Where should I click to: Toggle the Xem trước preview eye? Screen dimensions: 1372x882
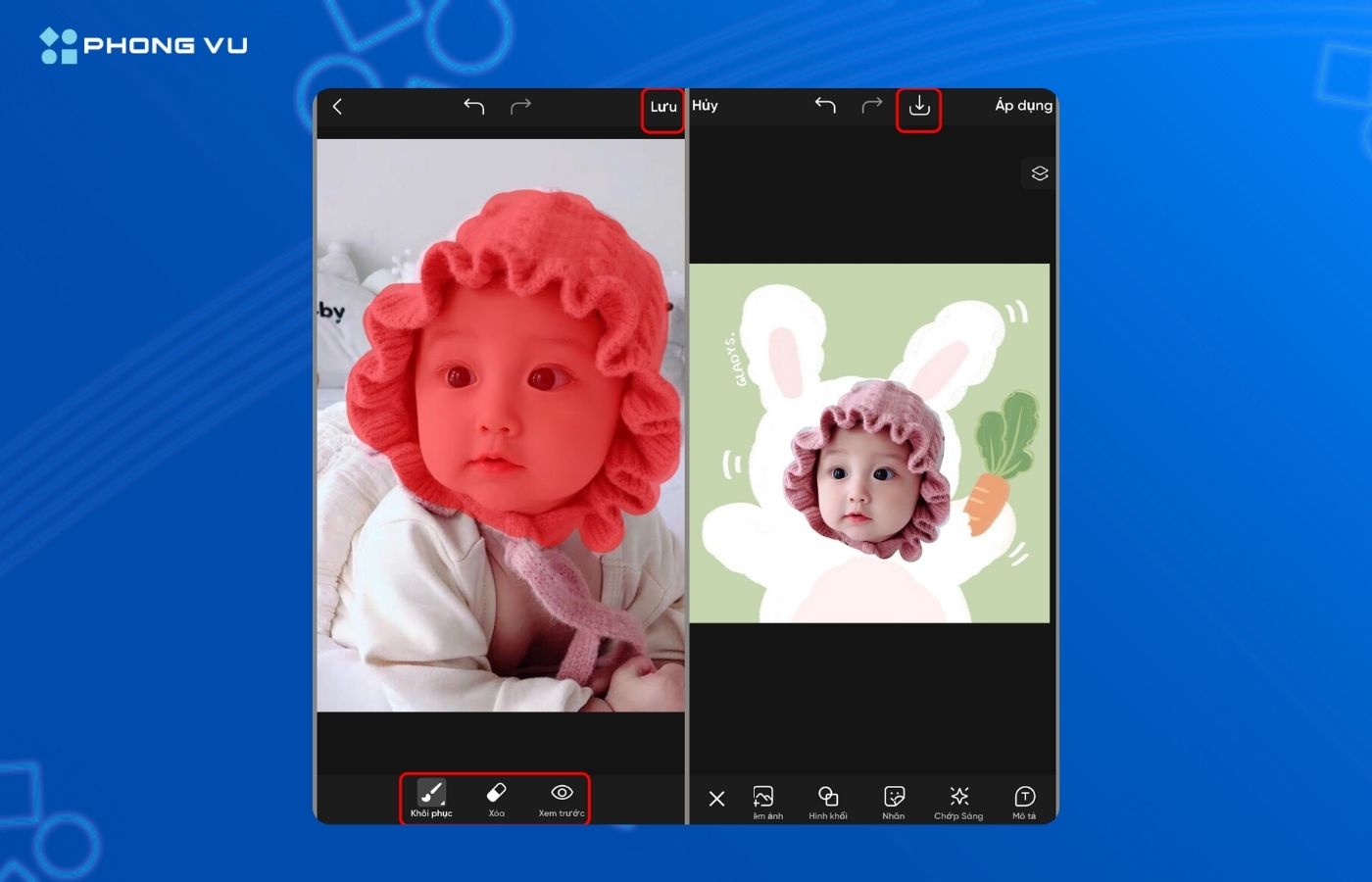pyautogui.click(x=562, y=798)
